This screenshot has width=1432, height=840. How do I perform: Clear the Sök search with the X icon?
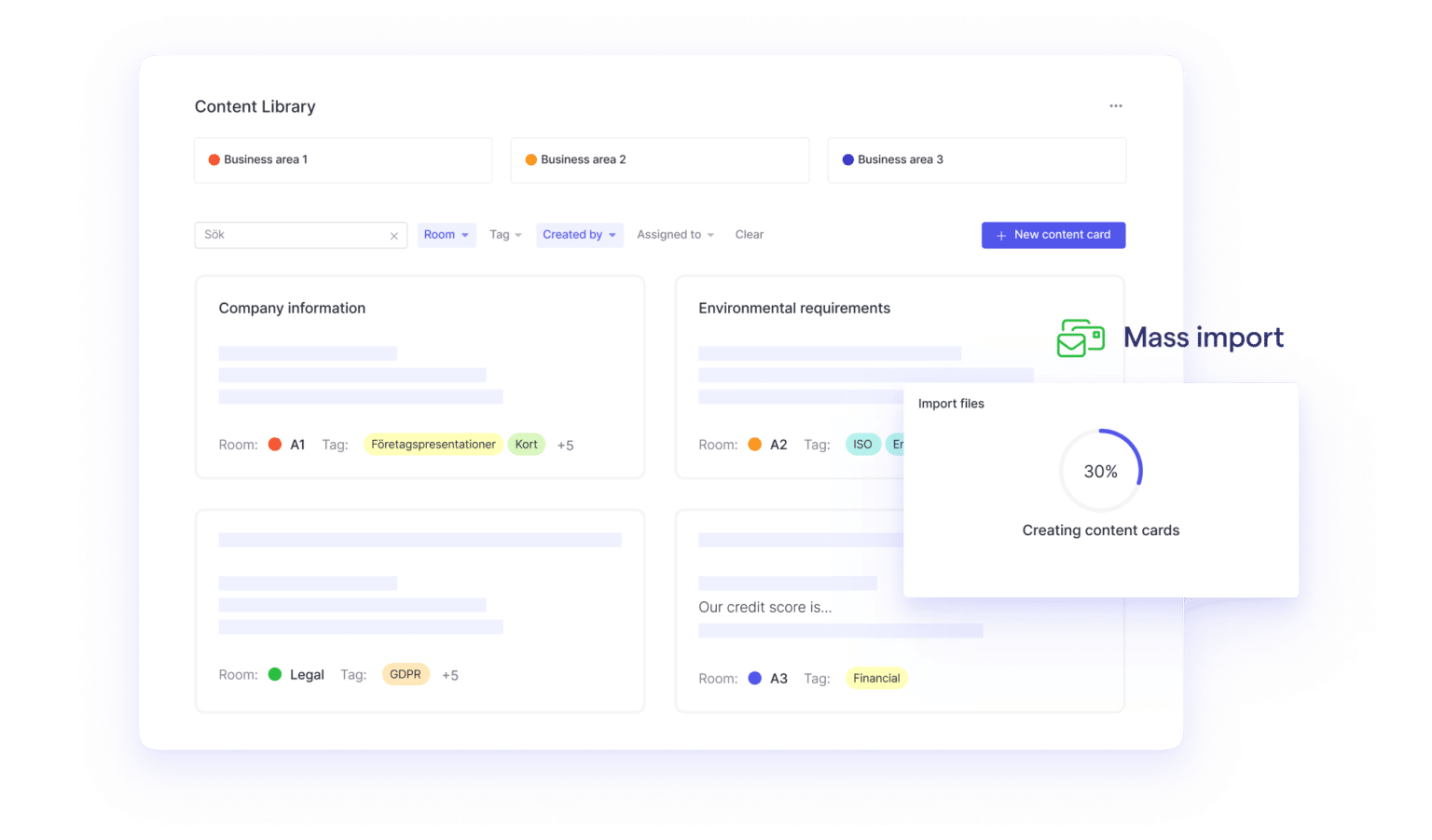tap(393, 235)
